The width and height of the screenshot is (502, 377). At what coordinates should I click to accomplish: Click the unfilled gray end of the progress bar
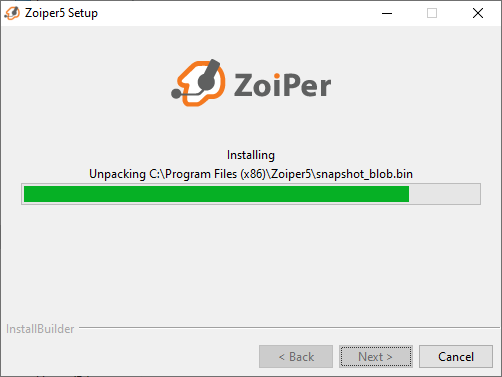(444, 194)
